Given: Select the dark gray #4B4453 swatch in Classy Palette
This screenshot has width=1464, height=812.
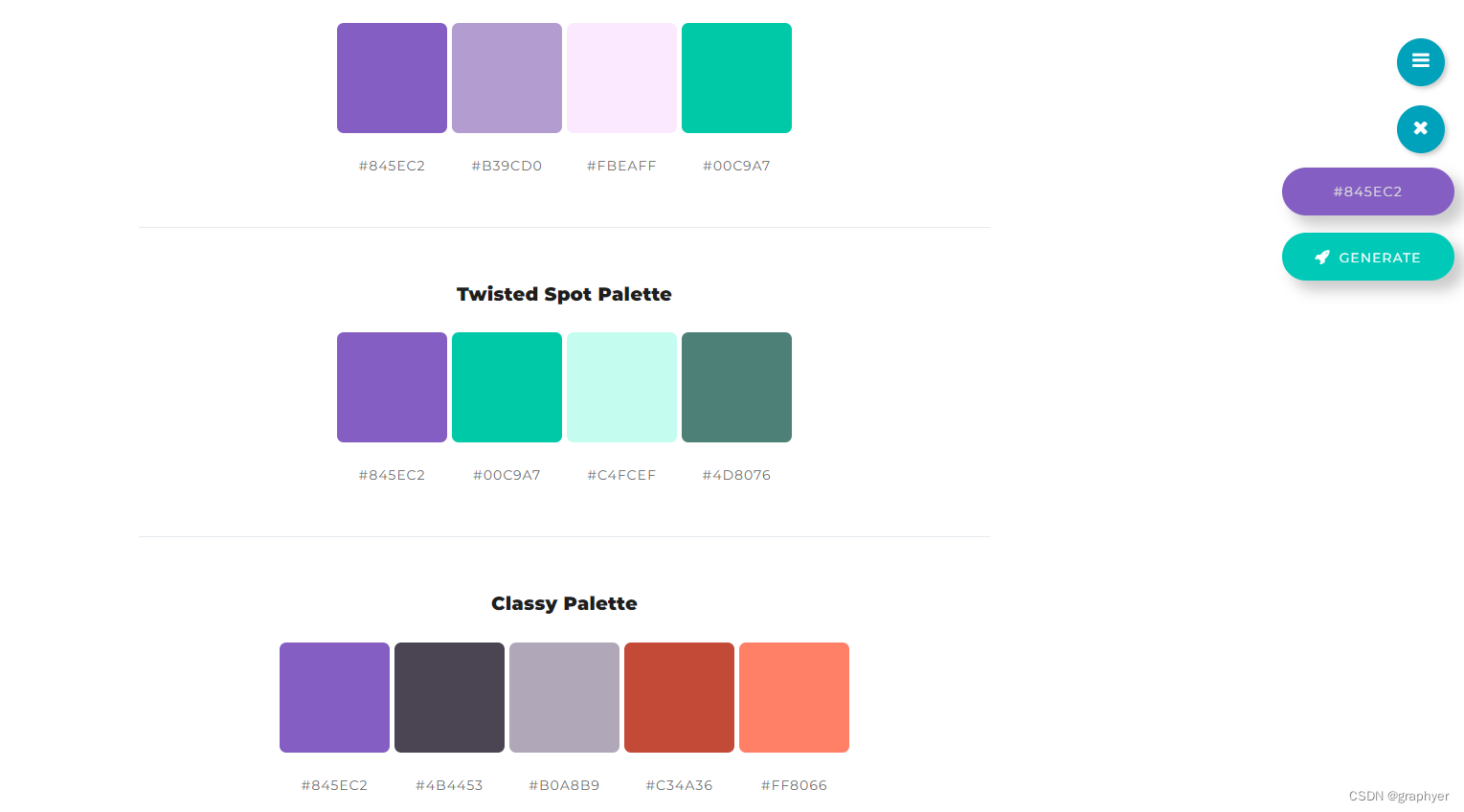Looking at the screenshot, I should tap(449, 697).
